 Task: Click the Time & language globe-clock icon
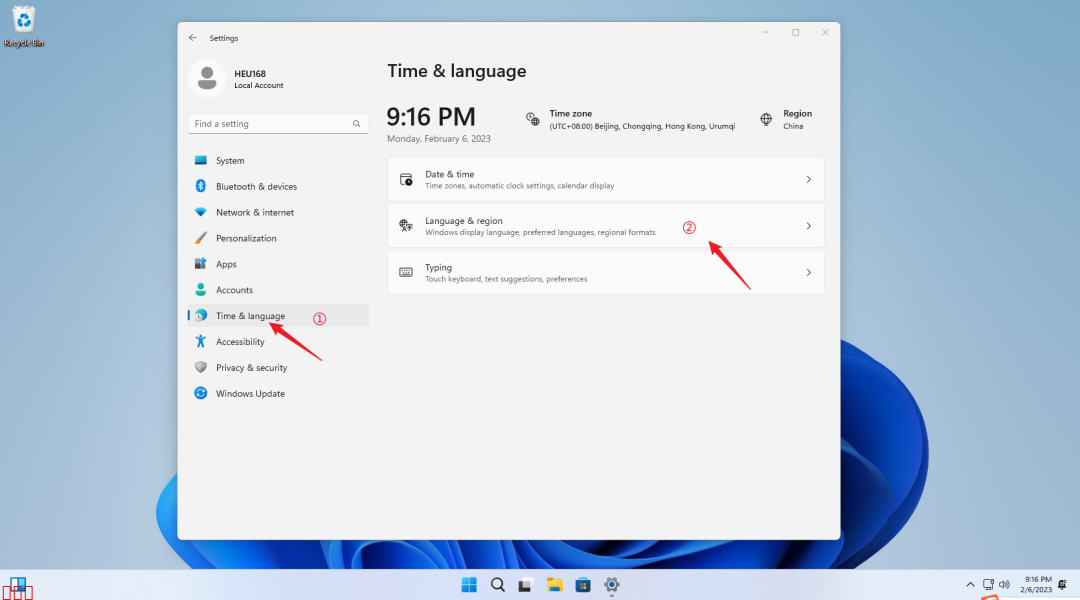tap(200, 315)
